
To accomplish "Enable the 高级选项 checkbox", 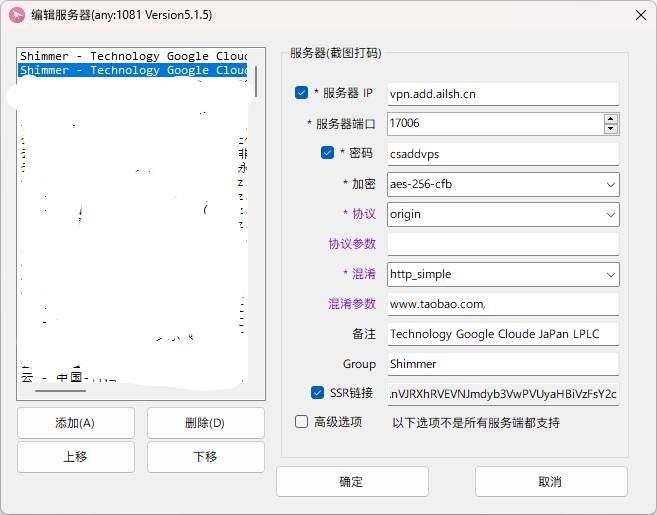I will point(302,422).
